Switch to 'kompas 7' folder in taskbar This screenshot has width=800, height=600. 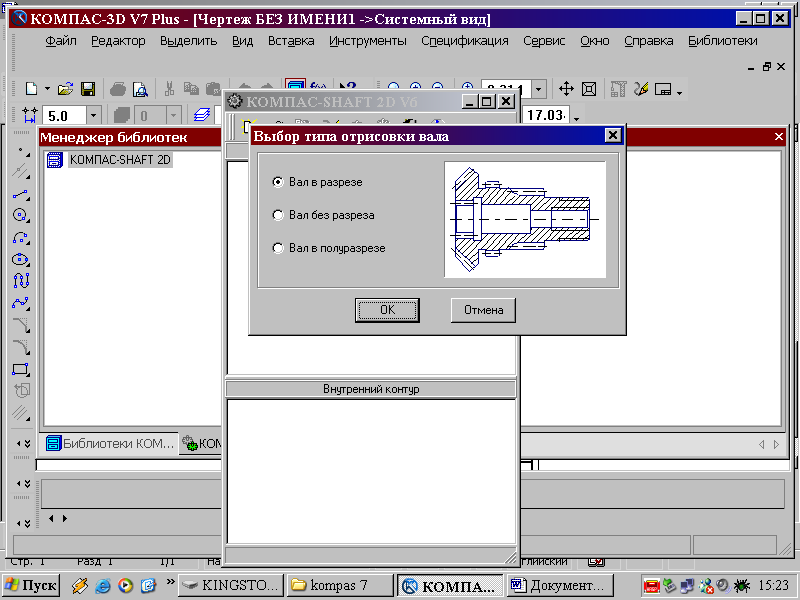[x=340, y=585]
